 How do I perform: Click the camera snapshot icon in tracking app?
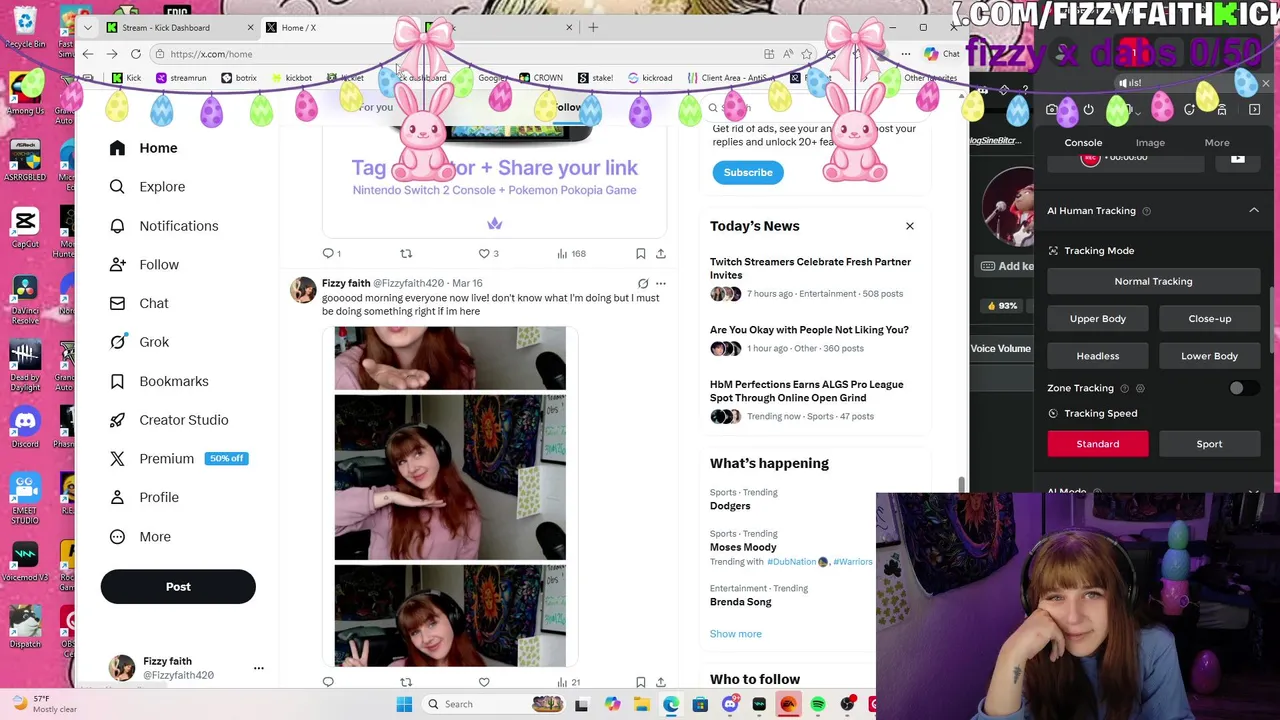[x=1051, y=110]
